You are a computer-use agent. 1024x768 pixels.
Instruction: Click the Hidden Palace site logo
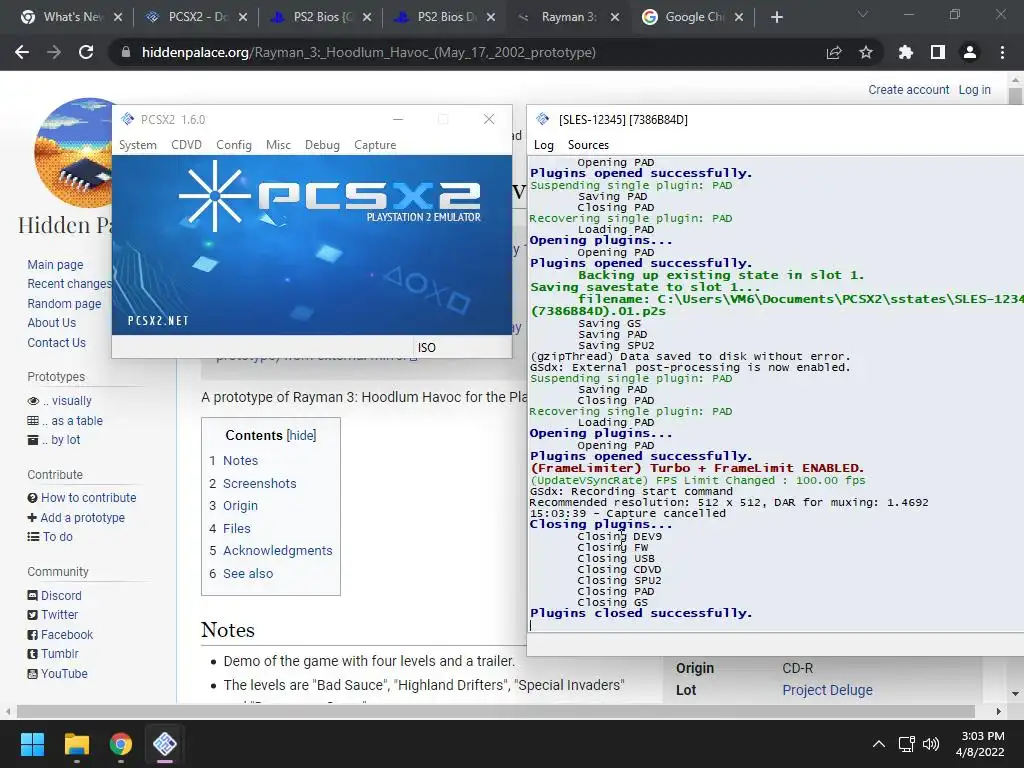[x=73, y=153]
